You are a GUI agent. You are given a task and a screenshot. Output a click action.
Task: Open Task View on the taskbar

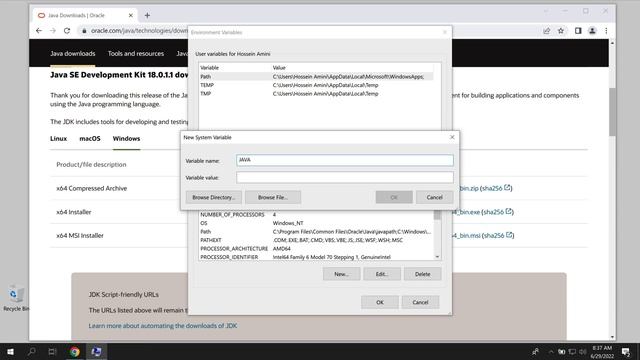[x=52, y=351]
